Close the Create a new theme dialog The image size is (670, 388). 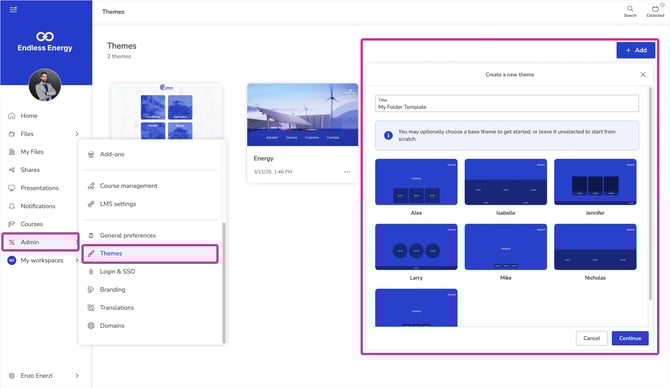643,74
